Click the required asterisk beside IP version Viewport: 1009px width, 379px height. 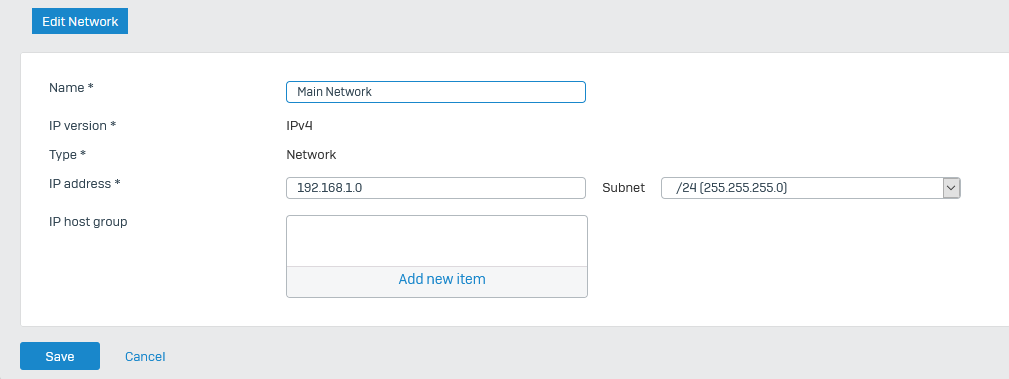click(113, 125)
